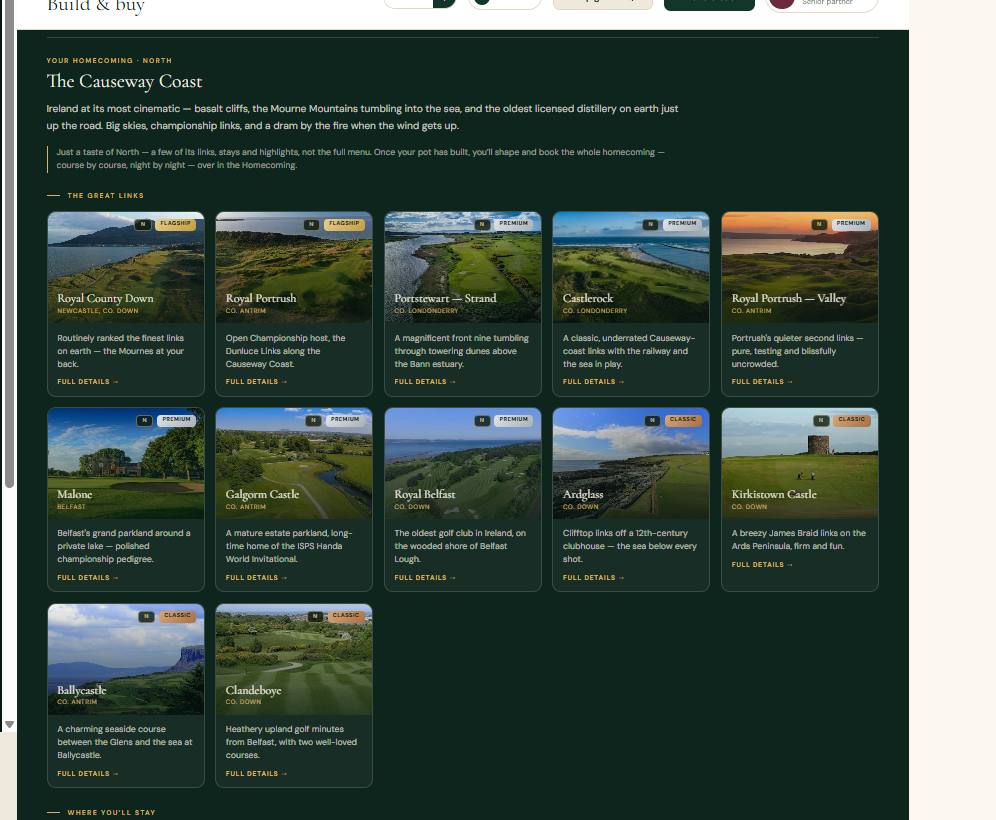Click the Classic tag on Kirkistown Castle card
996x820 pixels.
(852, 420)
